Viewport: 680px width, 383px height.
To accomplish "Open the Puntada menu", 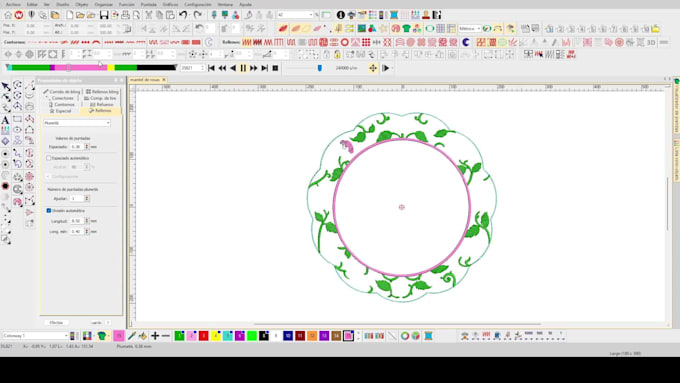I will tap(148, 4).
